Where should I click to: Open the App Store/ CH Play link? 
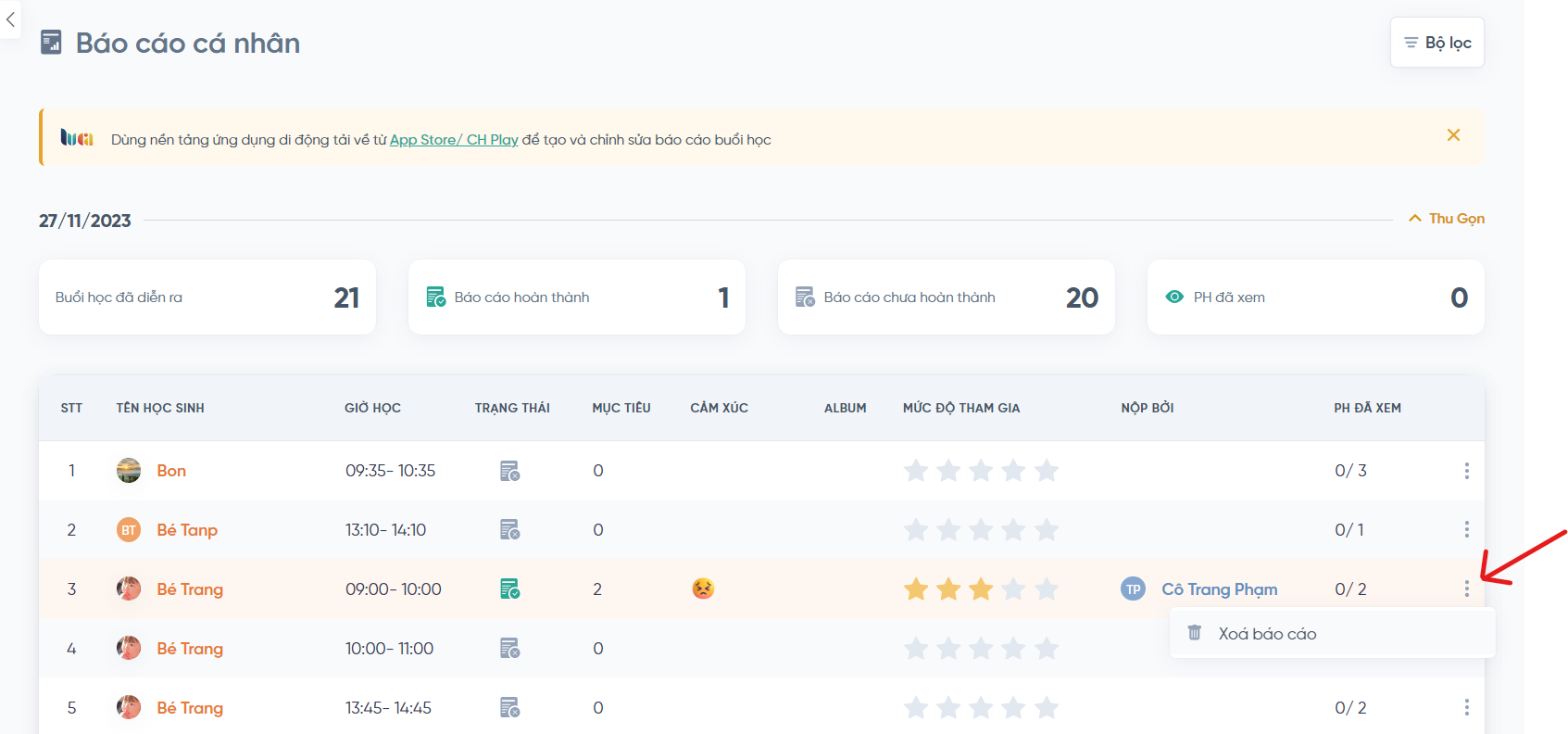pyautogui.click(x=454, y=140)
